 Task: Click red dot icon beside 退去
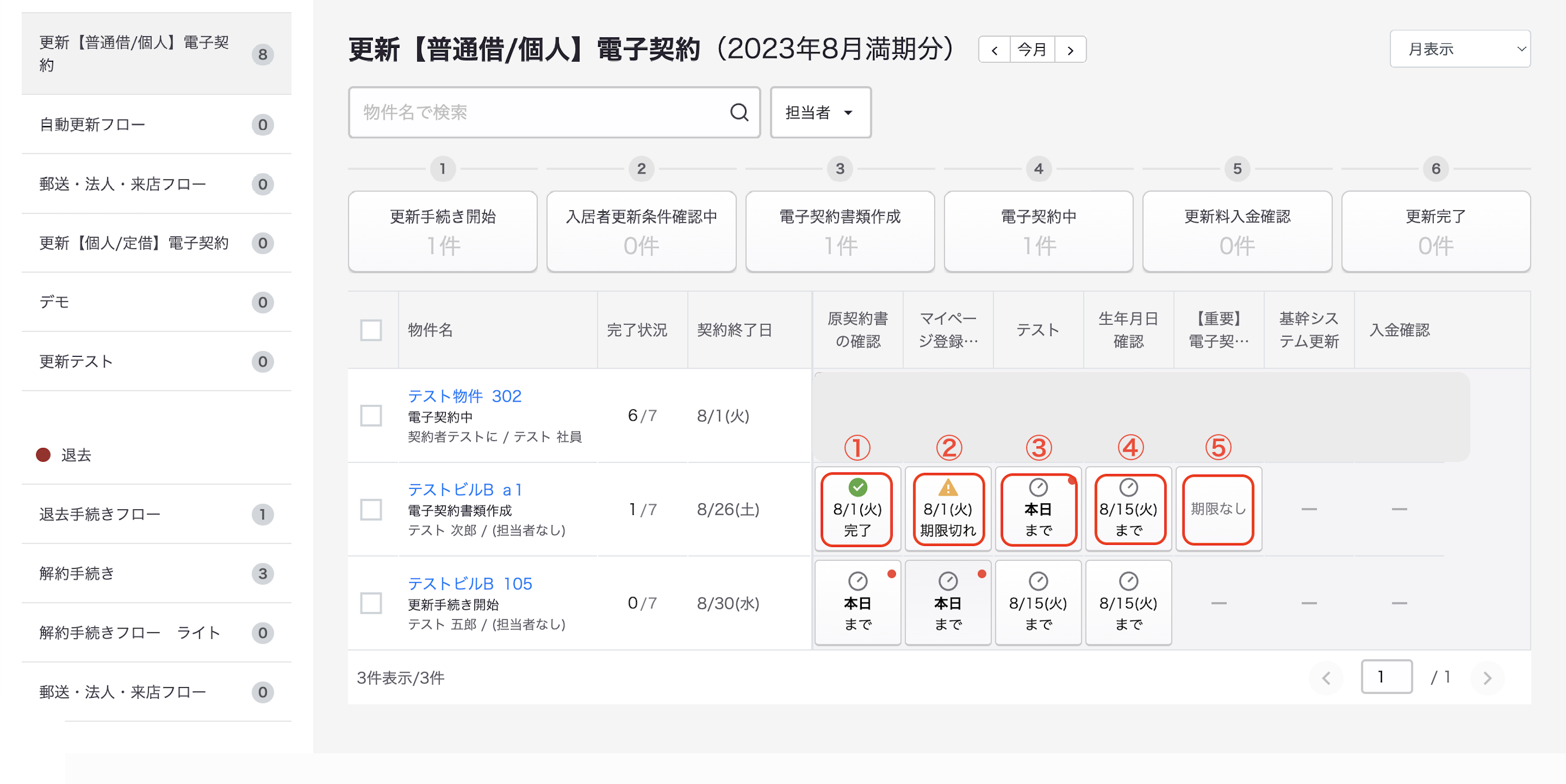click(43, 455)
